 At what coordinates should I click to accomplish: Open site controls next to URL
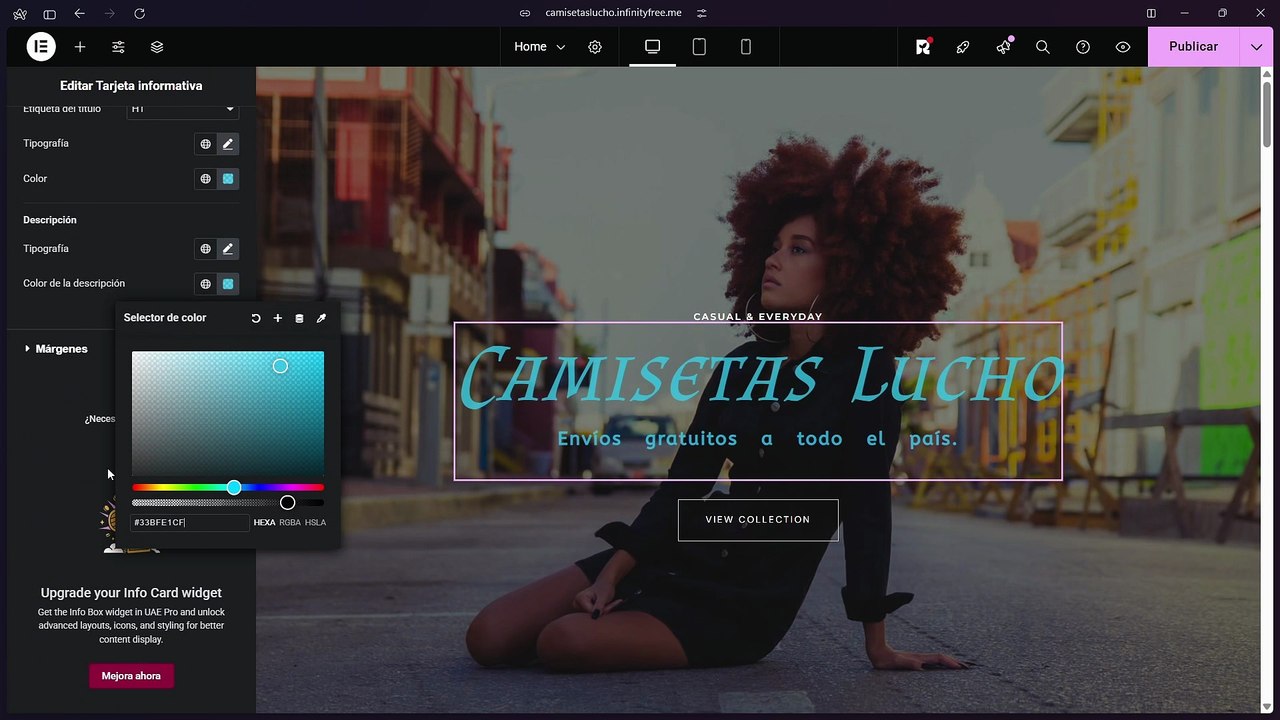click(702, 13)
